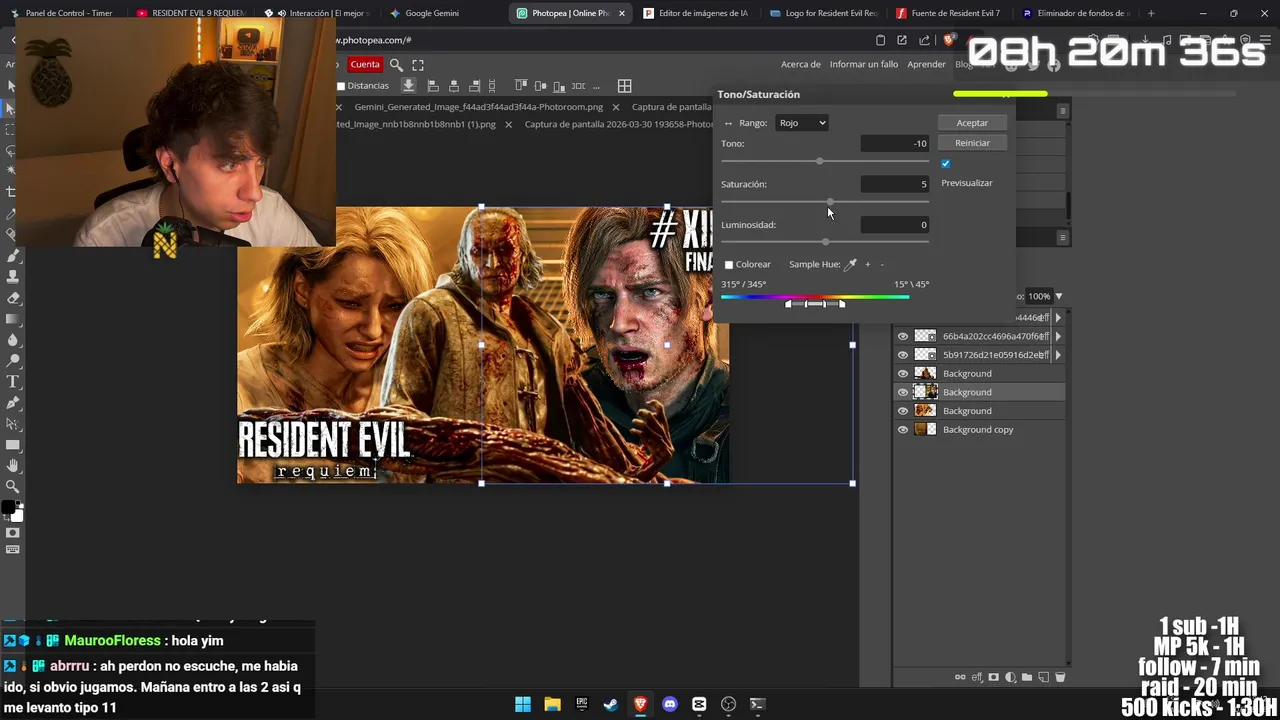This screenshot has width=1280, height=720.
Task: Switch to Captura de pantalla 2026-03-30 193658 tab
Action: (x=618, y=125)
